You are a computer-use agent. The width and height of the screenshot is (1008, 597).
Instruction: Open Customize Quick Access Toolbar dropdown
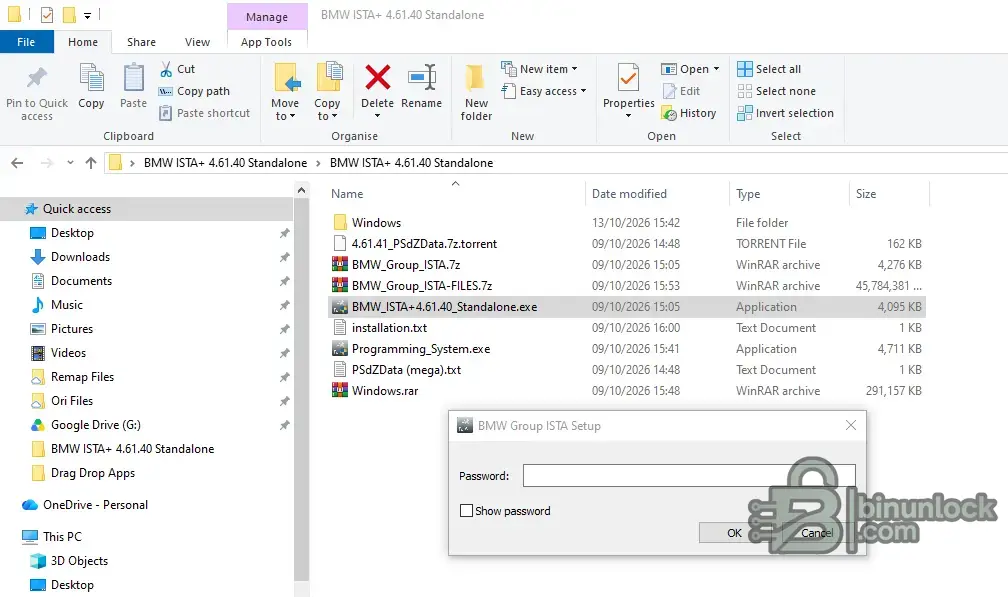point(87,15)
